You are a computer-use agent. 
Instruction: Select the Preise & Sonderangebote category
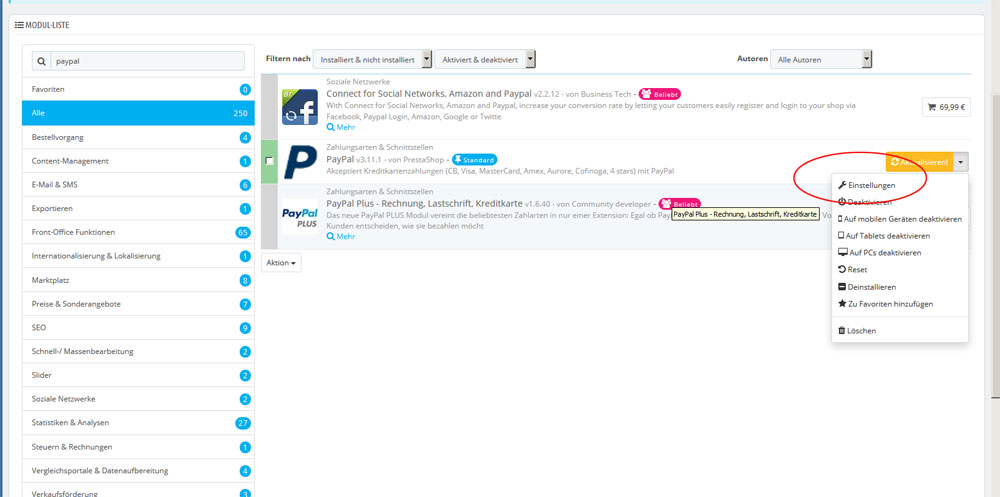pyautogui.click(x=138, y=304)
